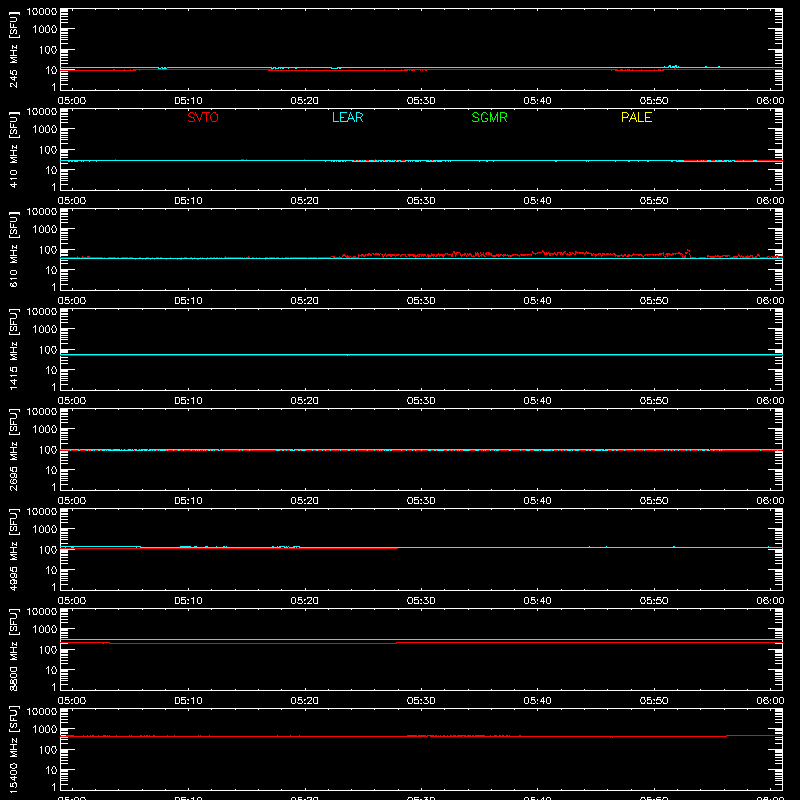The height and width of the screenshot is (800, 800).
Task: Click the 10000 y-axis value on the 245 MHz plot
Action: click(x=42, y=12)
